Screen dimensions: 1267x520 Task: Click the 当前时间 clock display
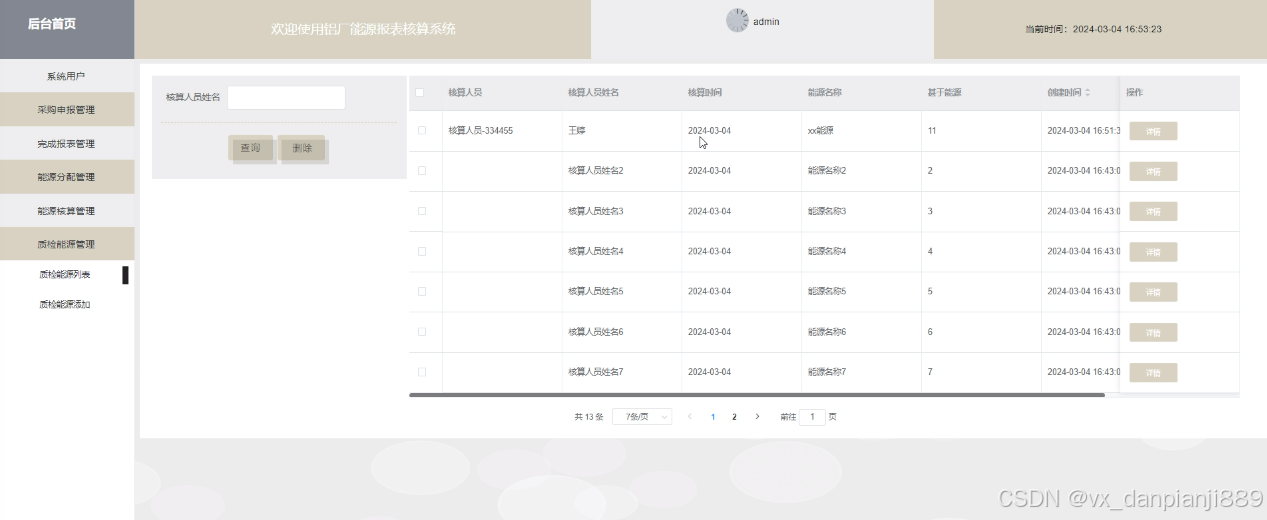tap(1093, 29)
